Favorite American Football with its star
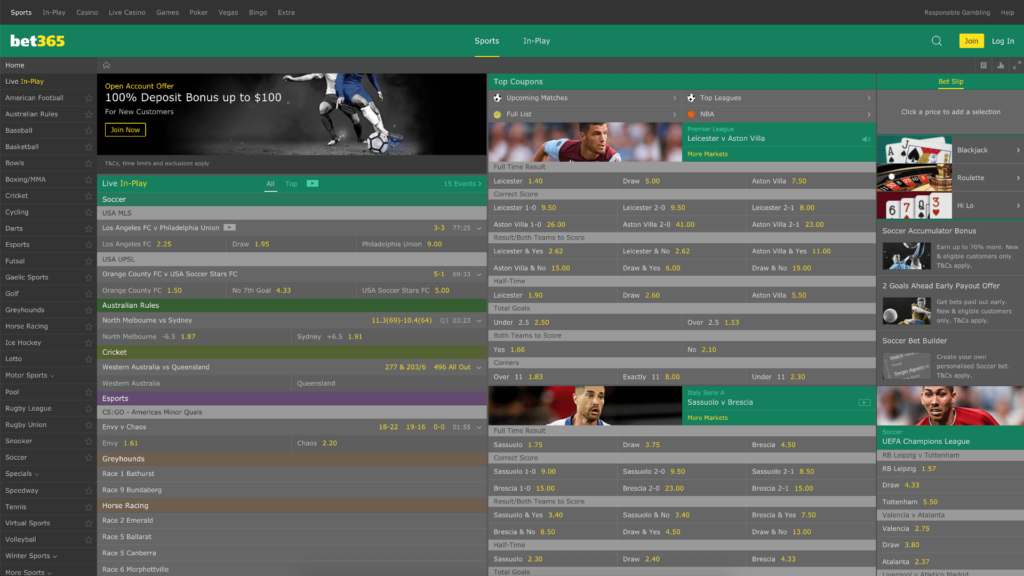This screenshot has height=576, width=1024. [x=88, y=98]
